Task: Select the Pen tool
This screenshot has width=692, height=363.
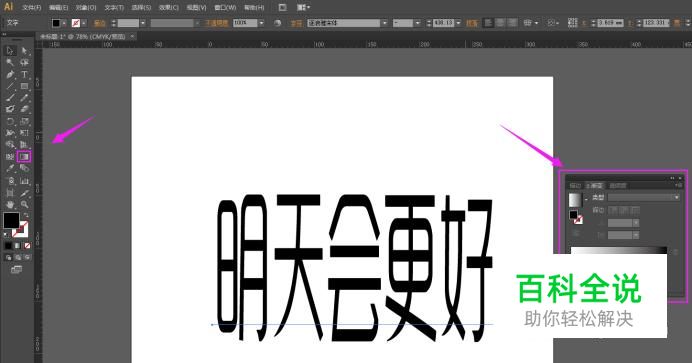Action: coord(10,75)
